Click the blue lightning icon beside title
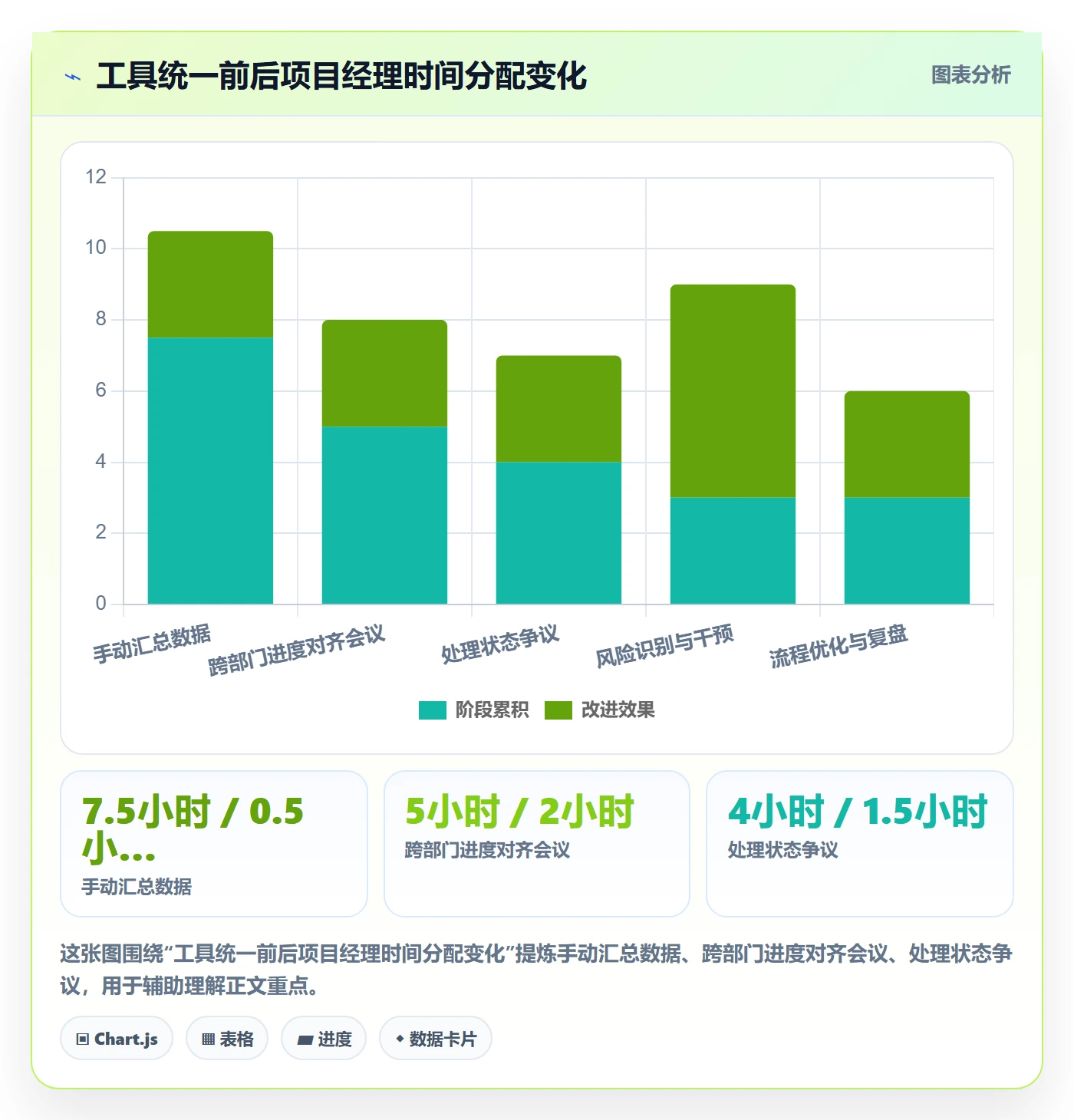 tap(73, 77)
